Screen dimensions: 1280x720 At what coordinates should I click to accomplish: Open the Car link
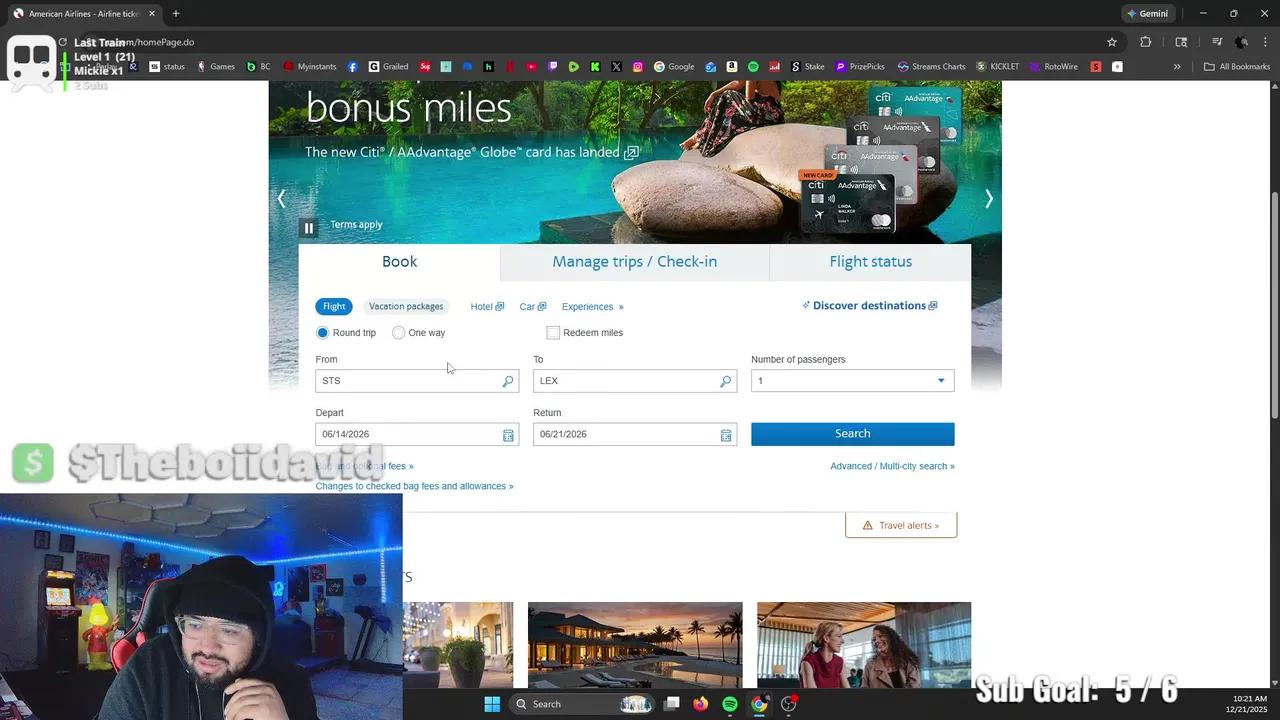[x=533, y=307]
